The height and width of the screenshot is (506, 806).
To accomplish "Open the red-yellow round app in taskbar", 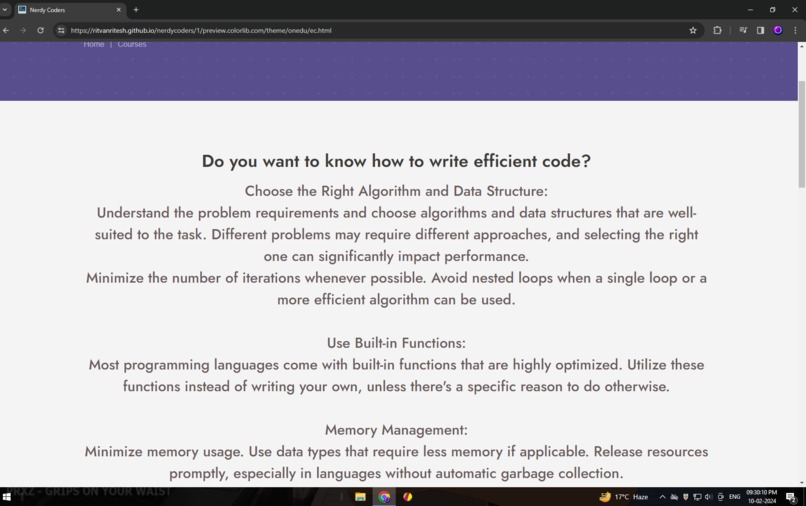I will [408, 497].
